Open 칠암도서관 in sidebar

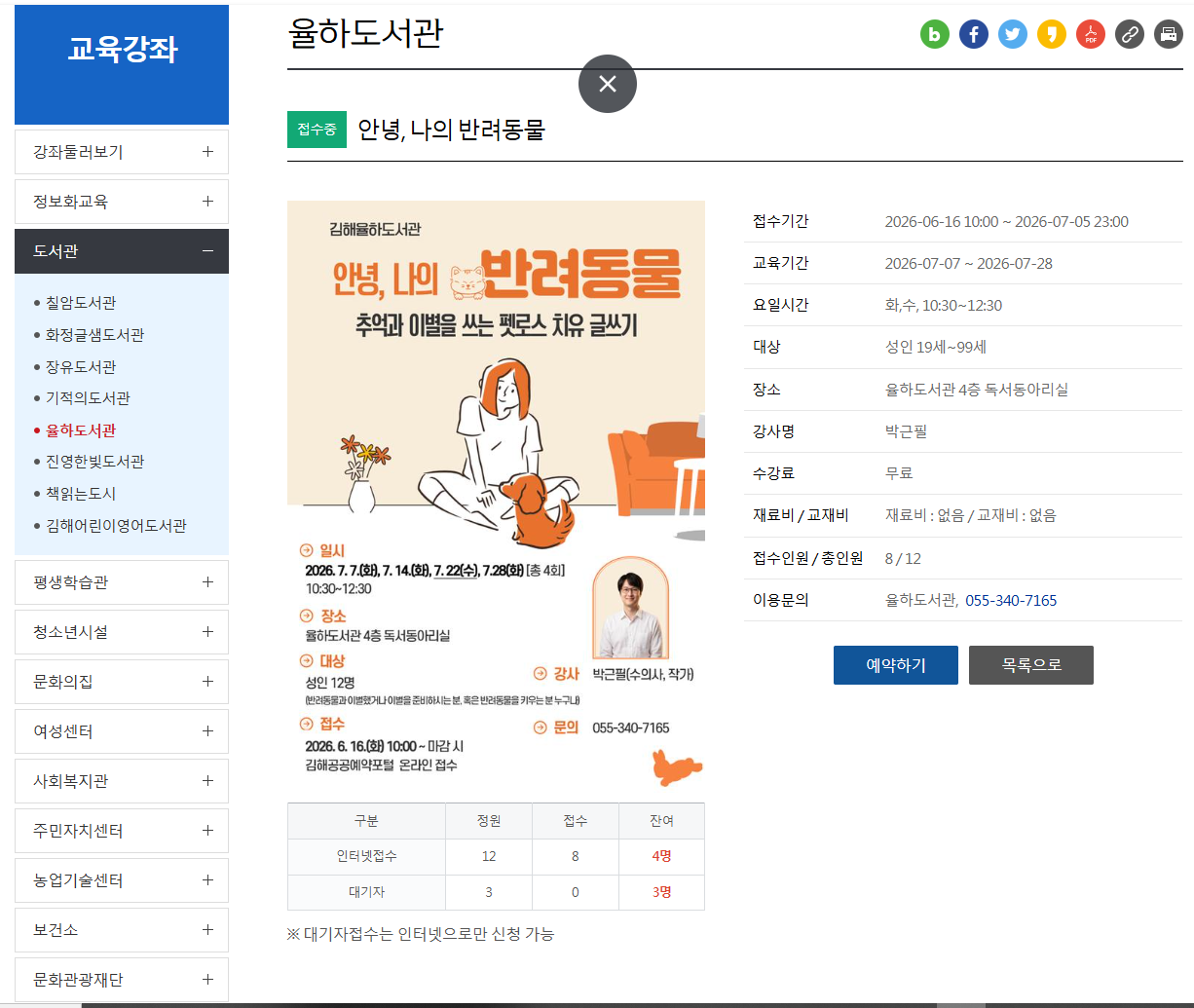[81, 303]
